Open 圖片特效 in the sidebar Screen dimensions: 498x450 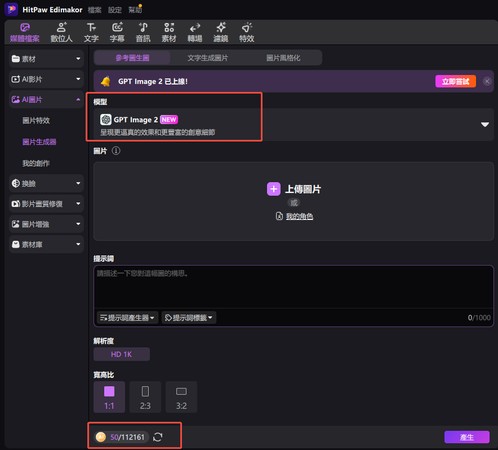click(36, 121)
